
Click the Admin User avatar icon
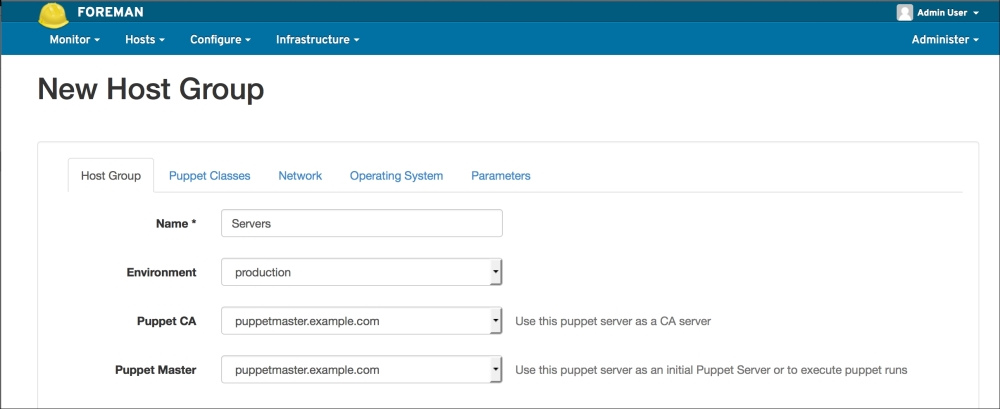[x=904, y=13]
